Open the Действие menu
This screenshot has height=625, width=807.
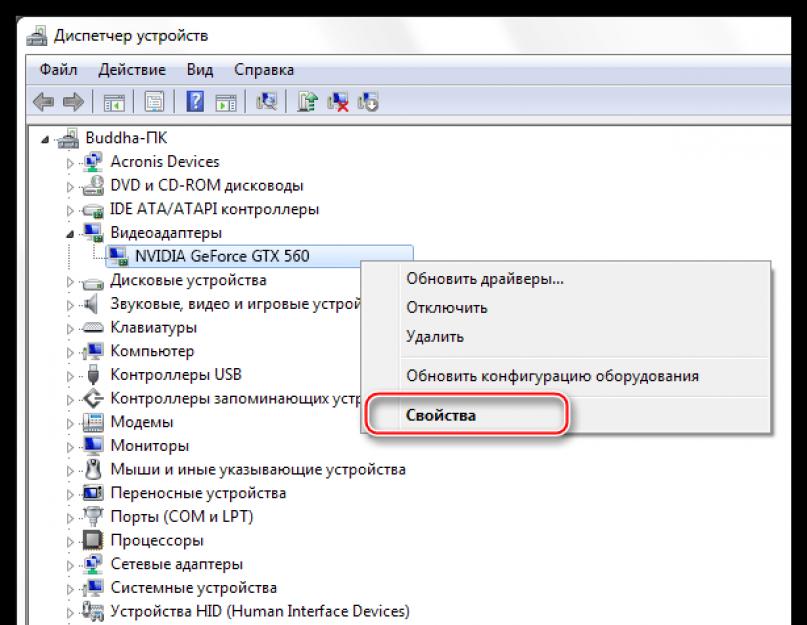coord(132,70)
